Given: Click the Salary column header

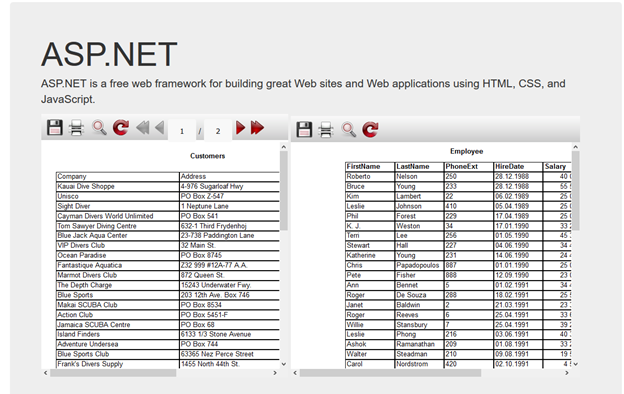Looking at the screenshot, I should [x=557, y=166].
